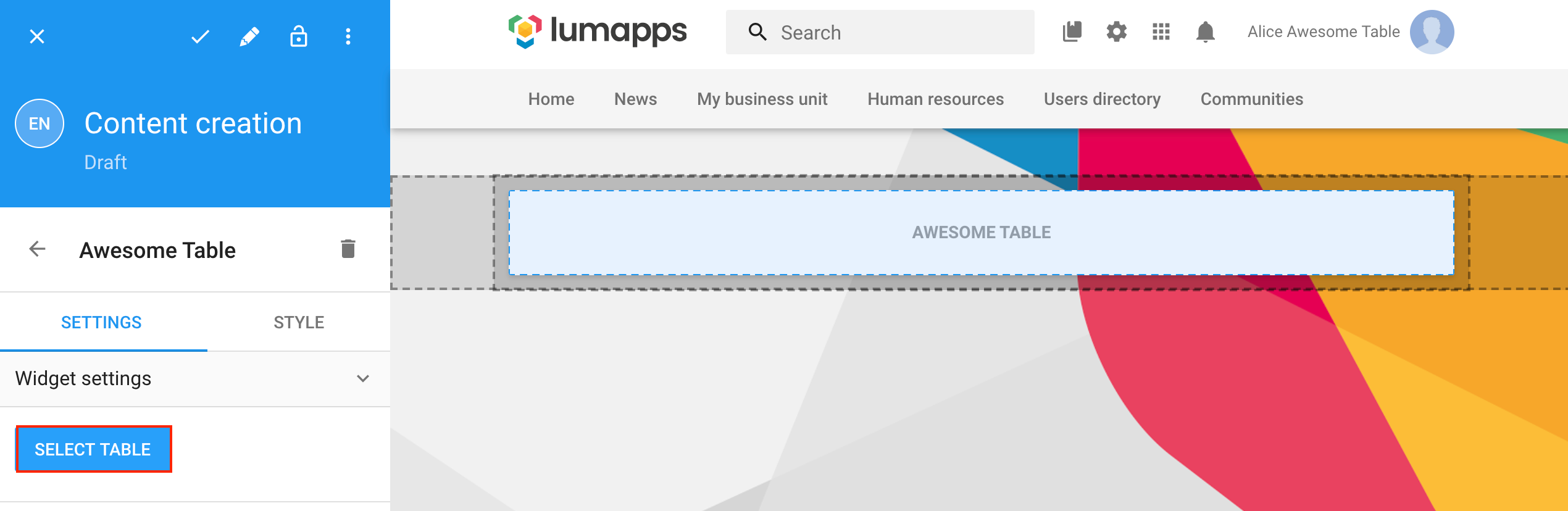1568x511 pixels.
Task: Click the checkmark save icon
Action: pos(200,37)
